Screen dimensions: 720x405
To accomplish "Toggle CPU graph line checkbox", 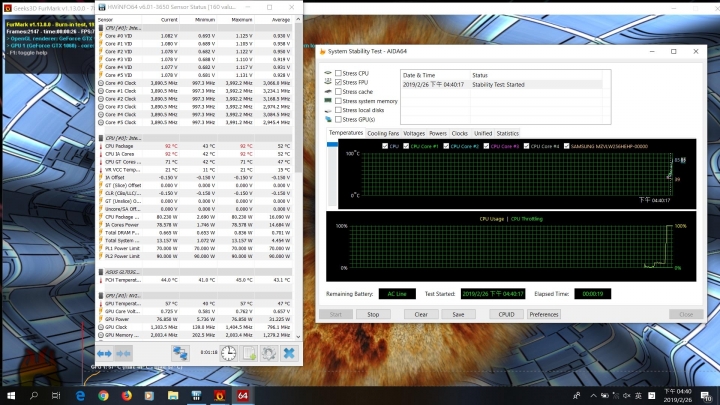I will (385, 146).
